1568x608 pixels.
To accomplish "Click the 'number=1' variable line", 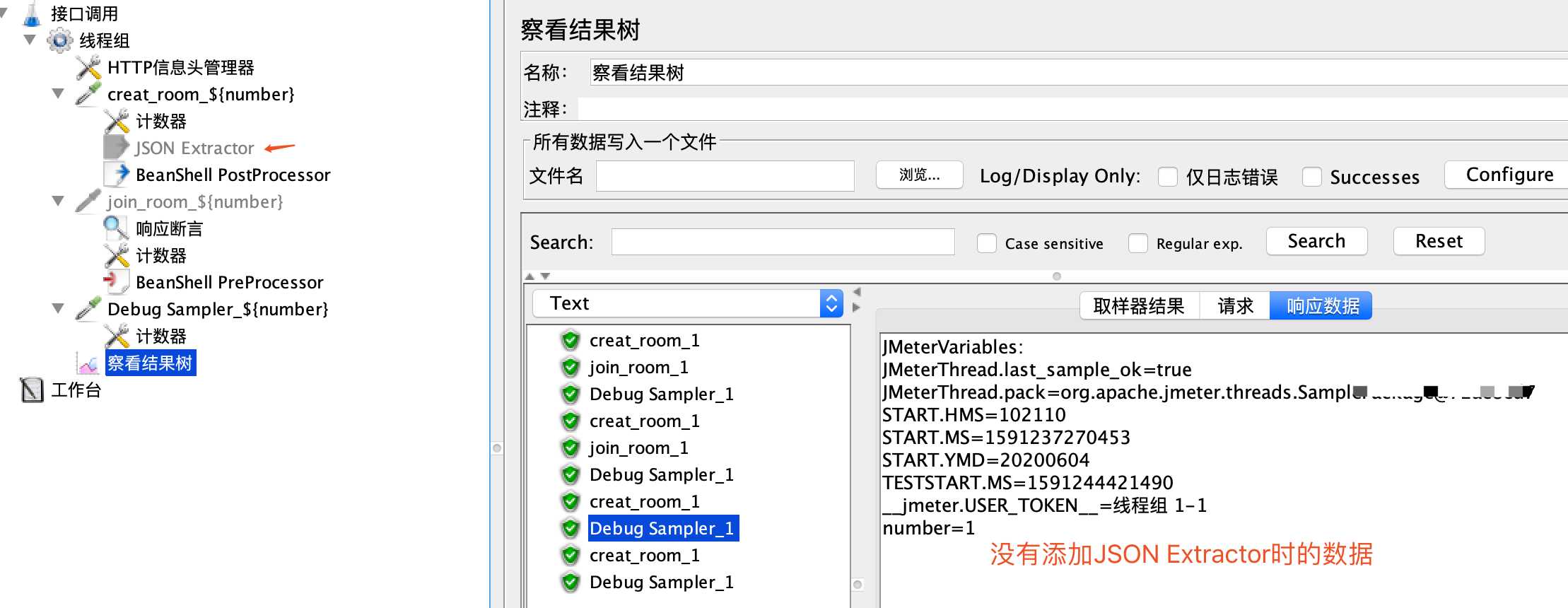I will click(x=928, y=528).
